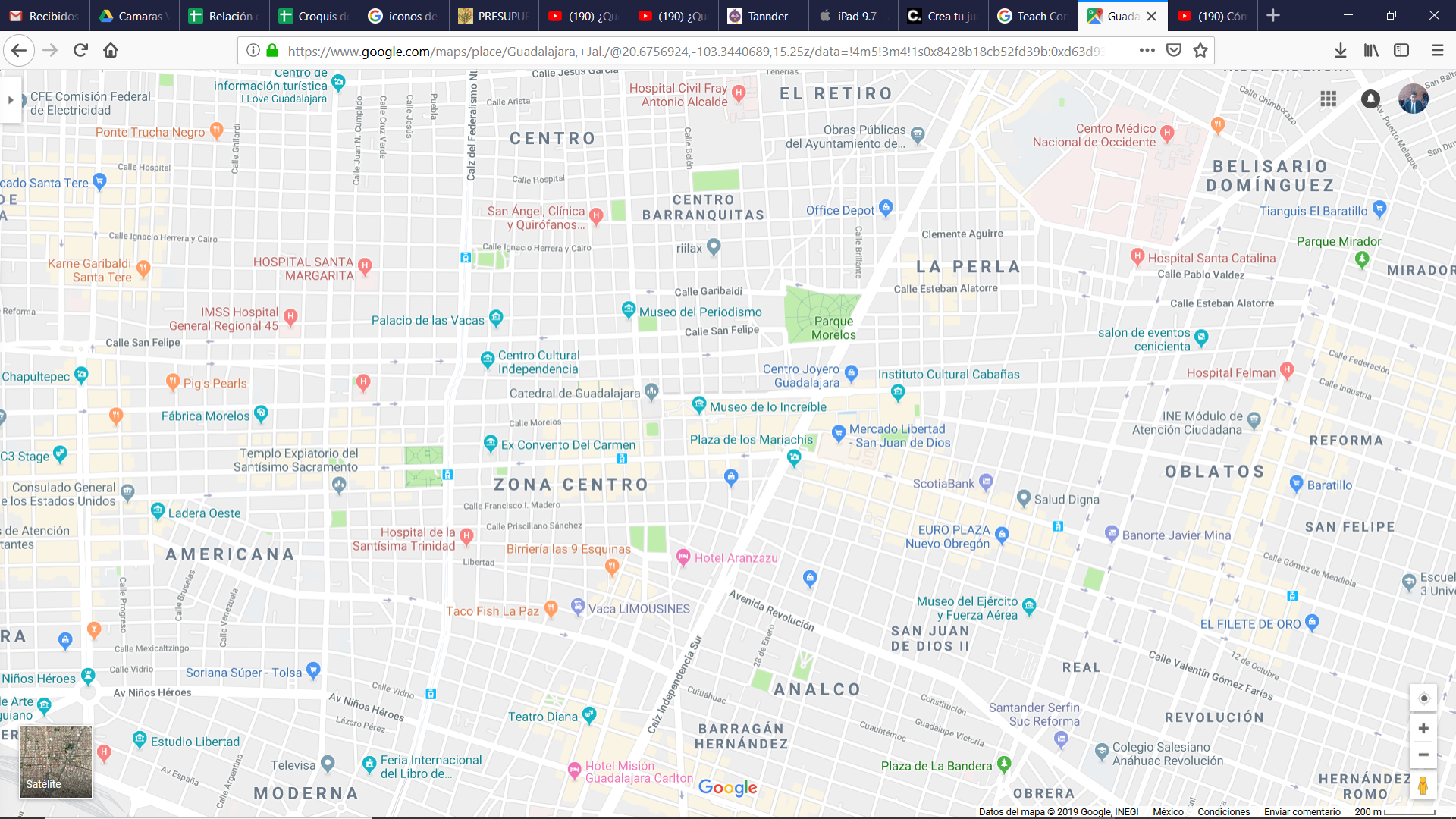Viewport: 1456px width, 819px height.
Task: Click the Parque Morelos label
Action: click(x=833, y=328)
